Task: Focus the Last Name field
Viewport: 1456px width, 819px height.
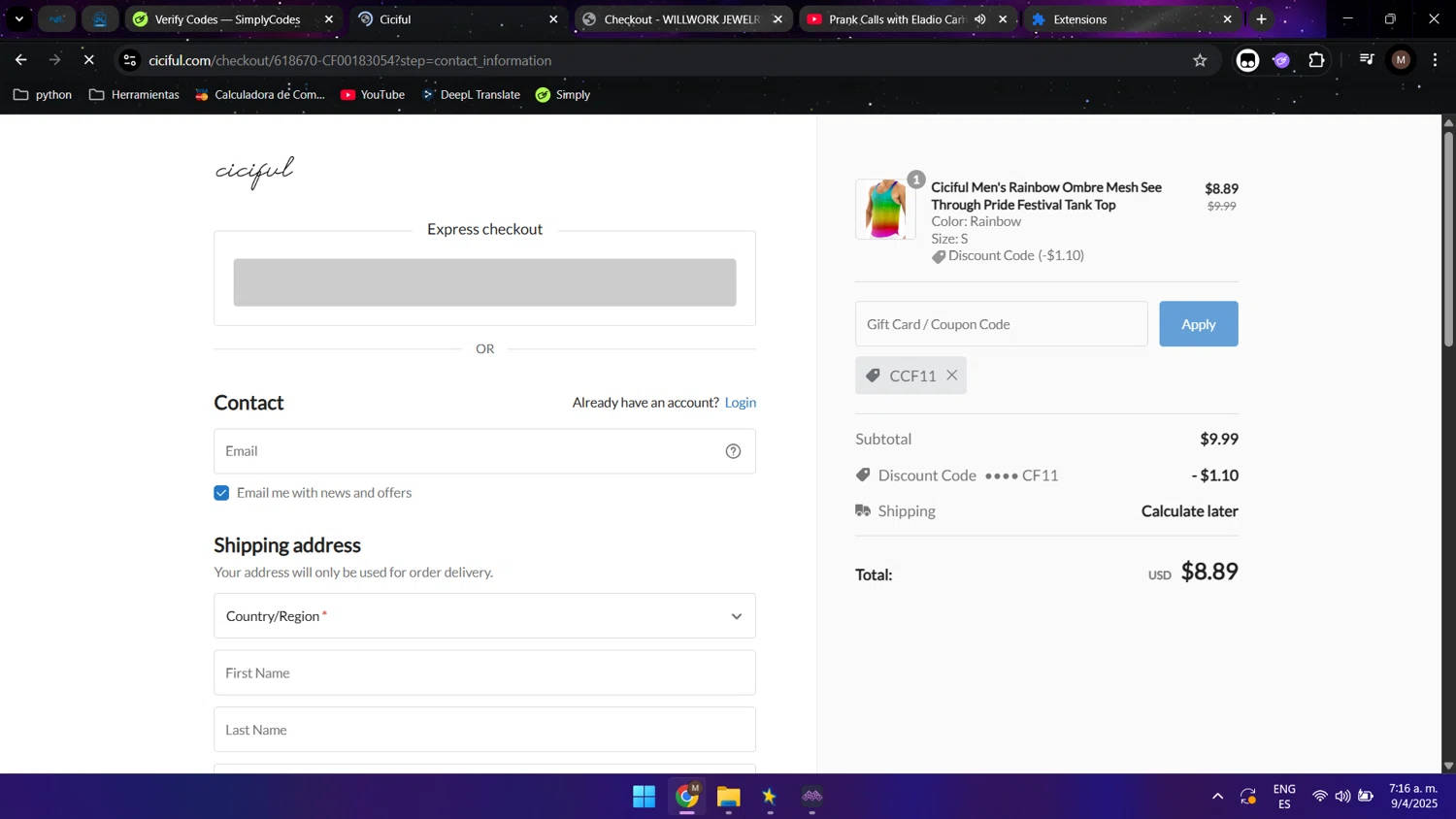Action: pyautogui.click(x=484, y=730)
